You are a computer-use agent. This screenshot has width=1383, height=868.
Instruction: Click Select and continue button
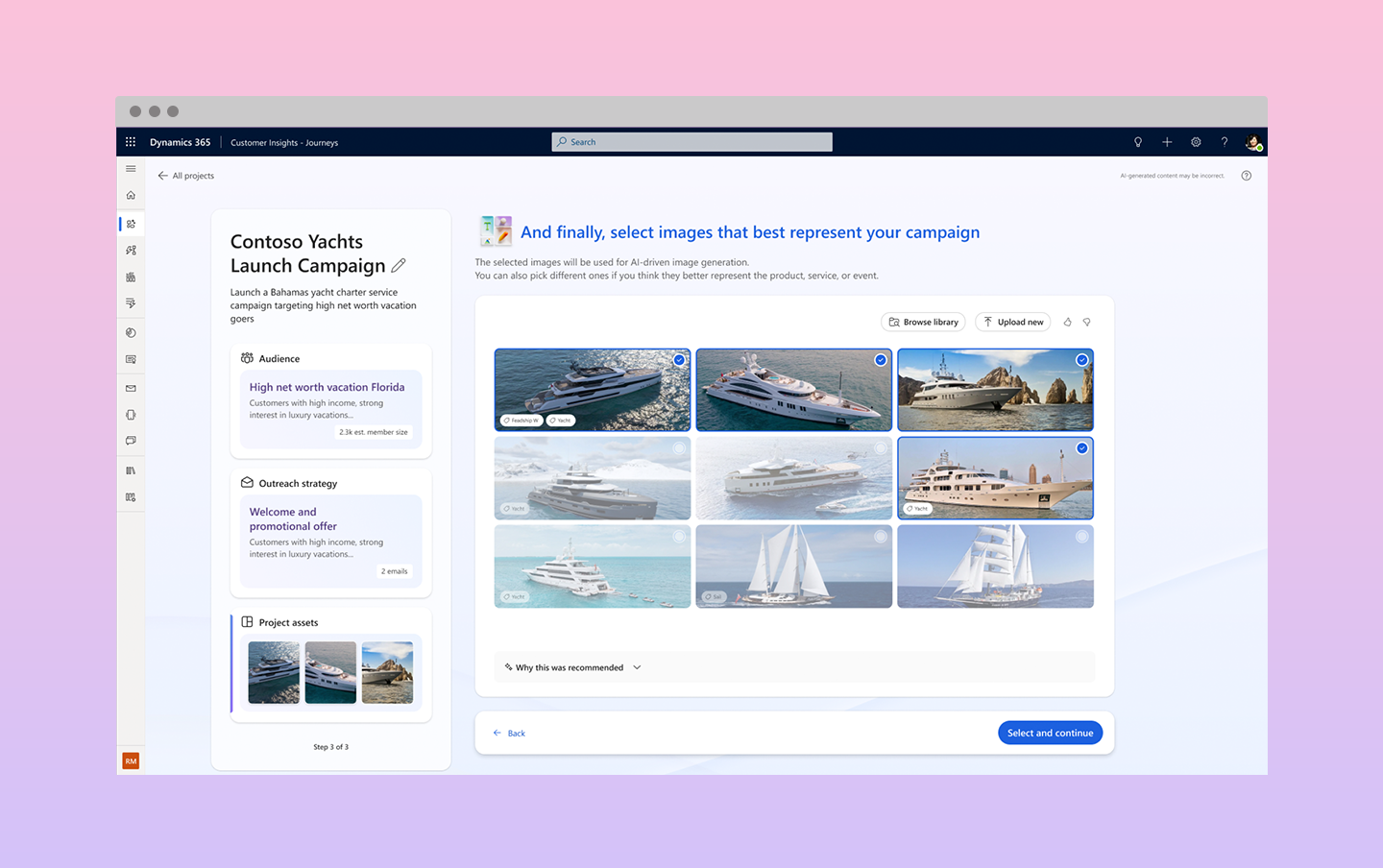1050,733
